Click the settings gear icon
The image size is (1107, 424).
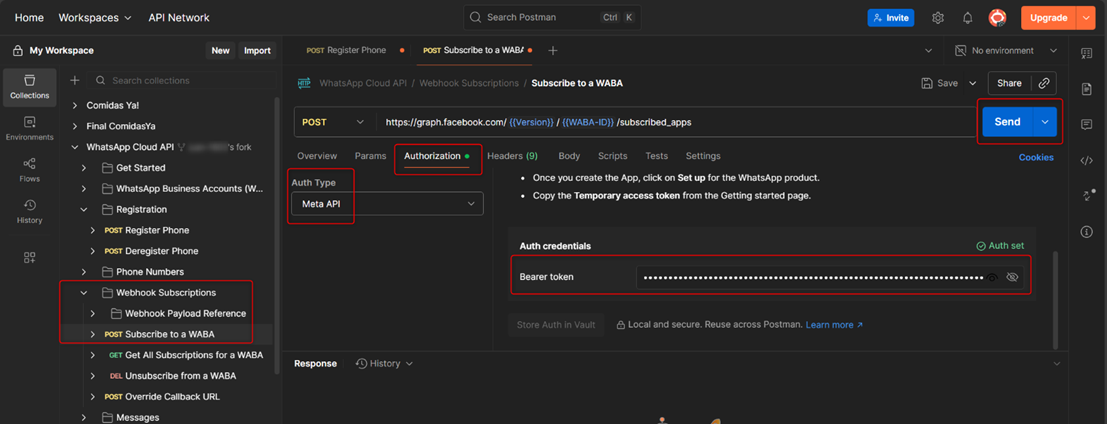(937, 18)
